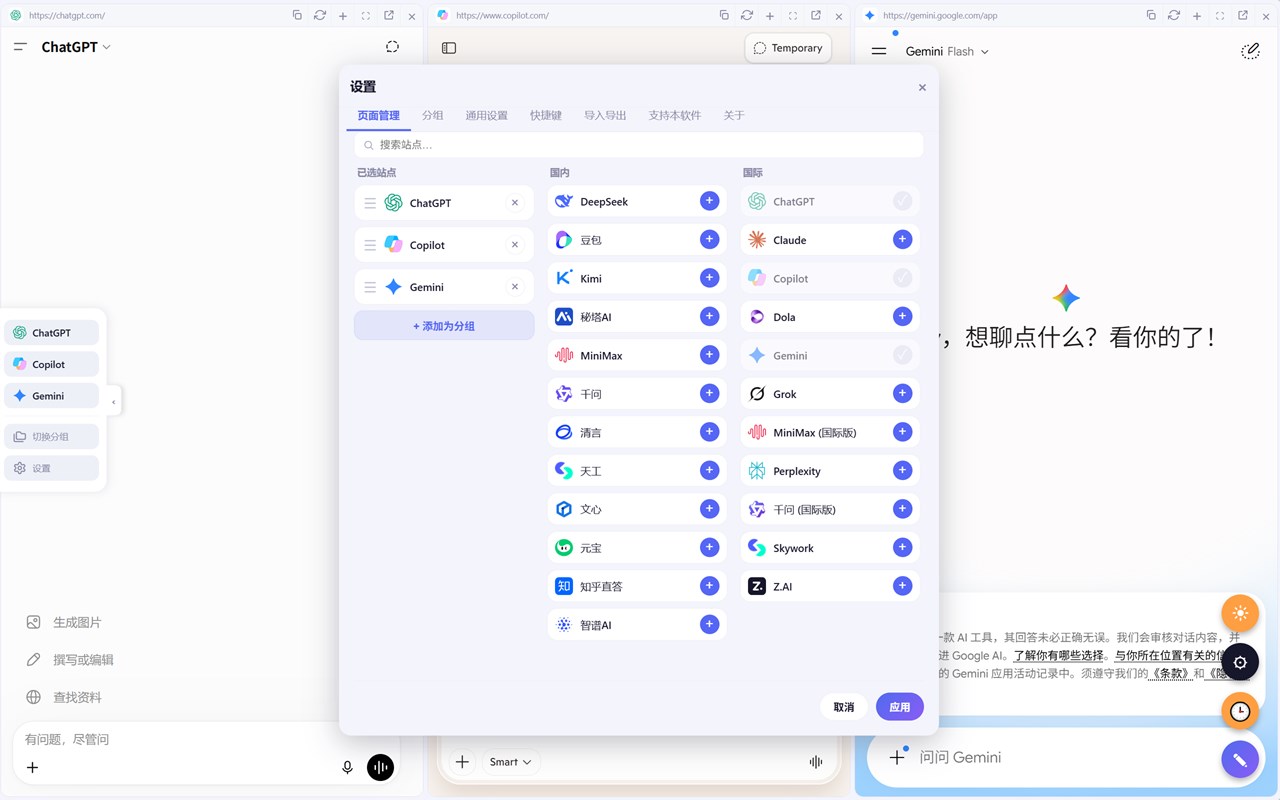Select Copilot in the floating site panel
This screenshot has height=800, width=1280.
coord(52,365)
